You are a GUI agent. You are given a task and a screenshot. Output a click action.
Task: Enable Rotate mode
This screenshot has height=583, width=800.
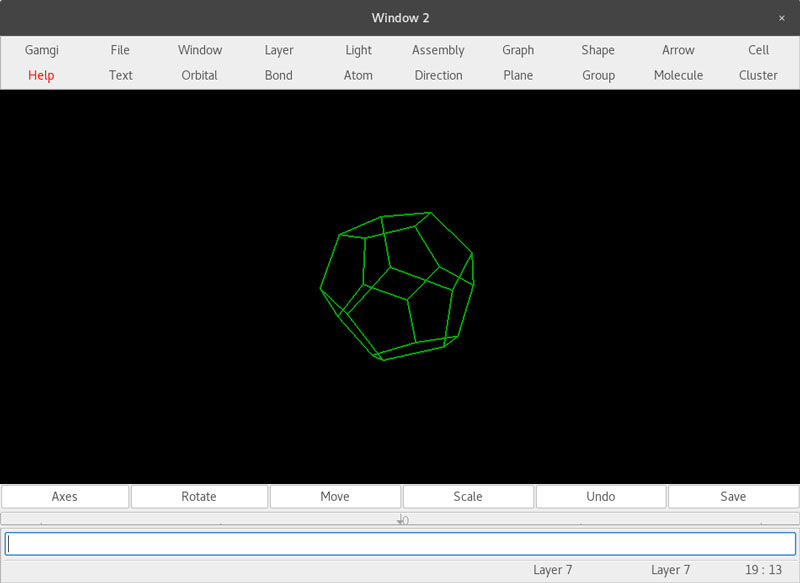pos(199,496)
